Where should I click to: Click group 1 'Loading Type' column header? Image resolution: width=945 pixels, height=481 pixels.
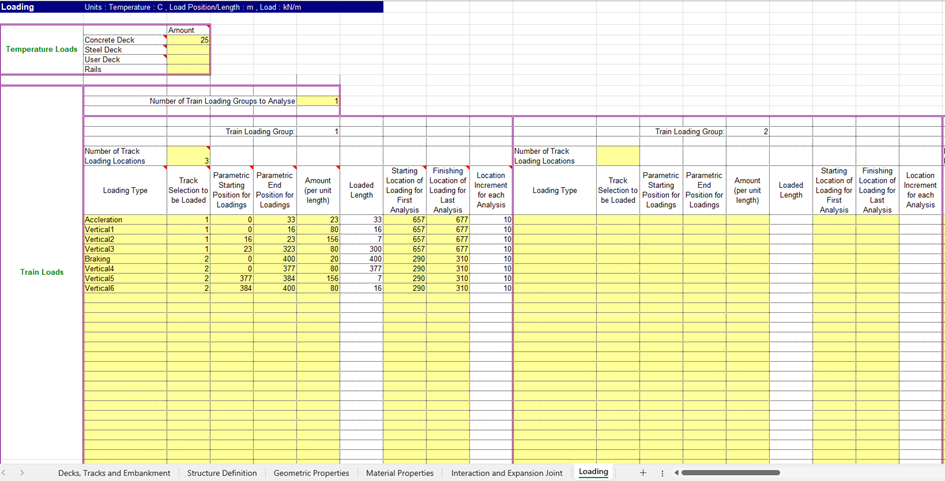coord(125,190)
